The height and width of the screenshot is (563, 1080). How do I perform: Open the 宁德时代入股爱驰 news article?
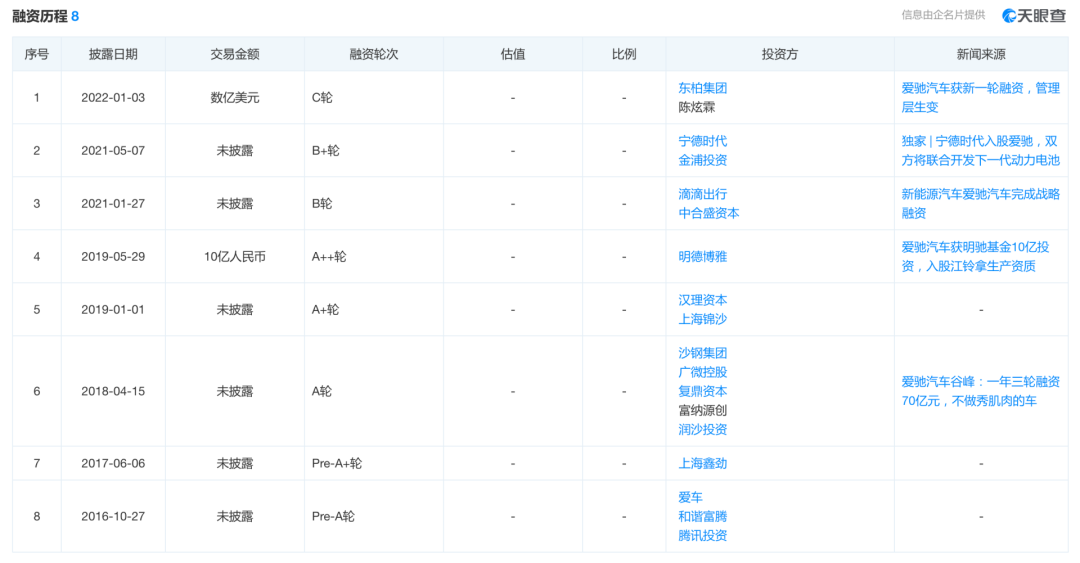pyautogui.click(x=980, y=150)
